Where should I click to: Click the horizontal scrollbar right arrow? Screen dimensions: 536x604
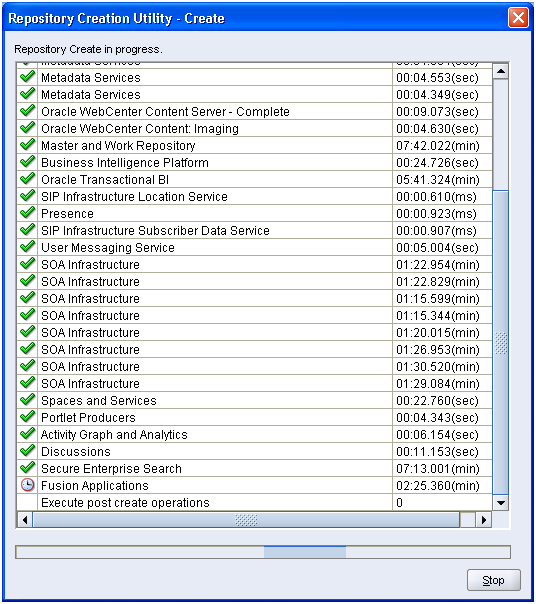pos(484,520)
